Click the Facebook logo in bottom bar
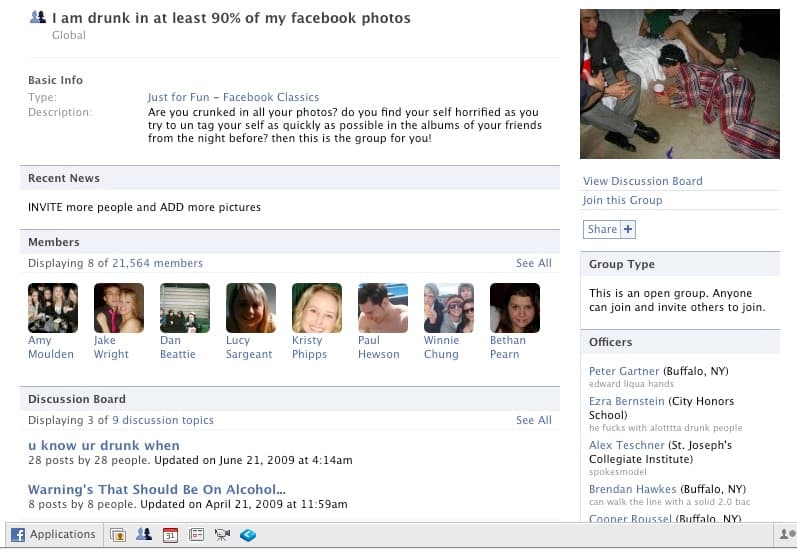797x549 pixels. [18, 535]
